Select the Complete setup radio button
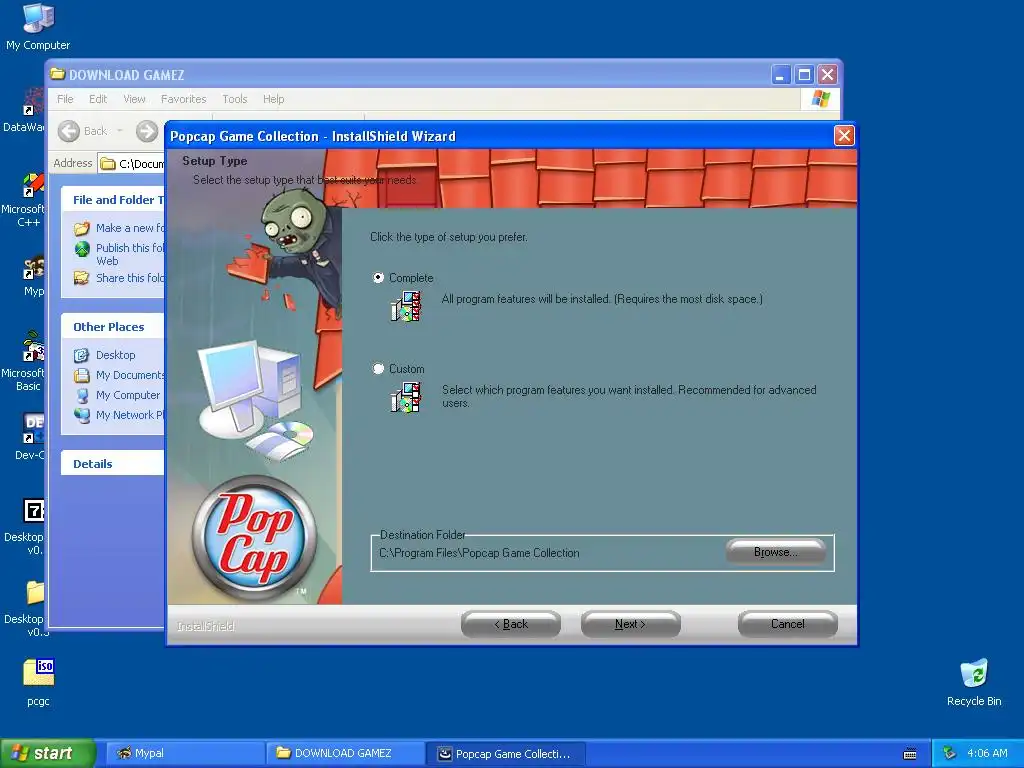This screenshot has height=768, width=1024. 378,278
